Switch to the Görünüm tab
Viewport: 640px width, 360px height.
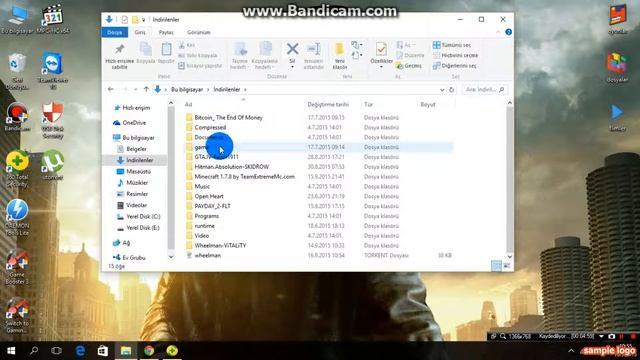click(x=199, y=32)
